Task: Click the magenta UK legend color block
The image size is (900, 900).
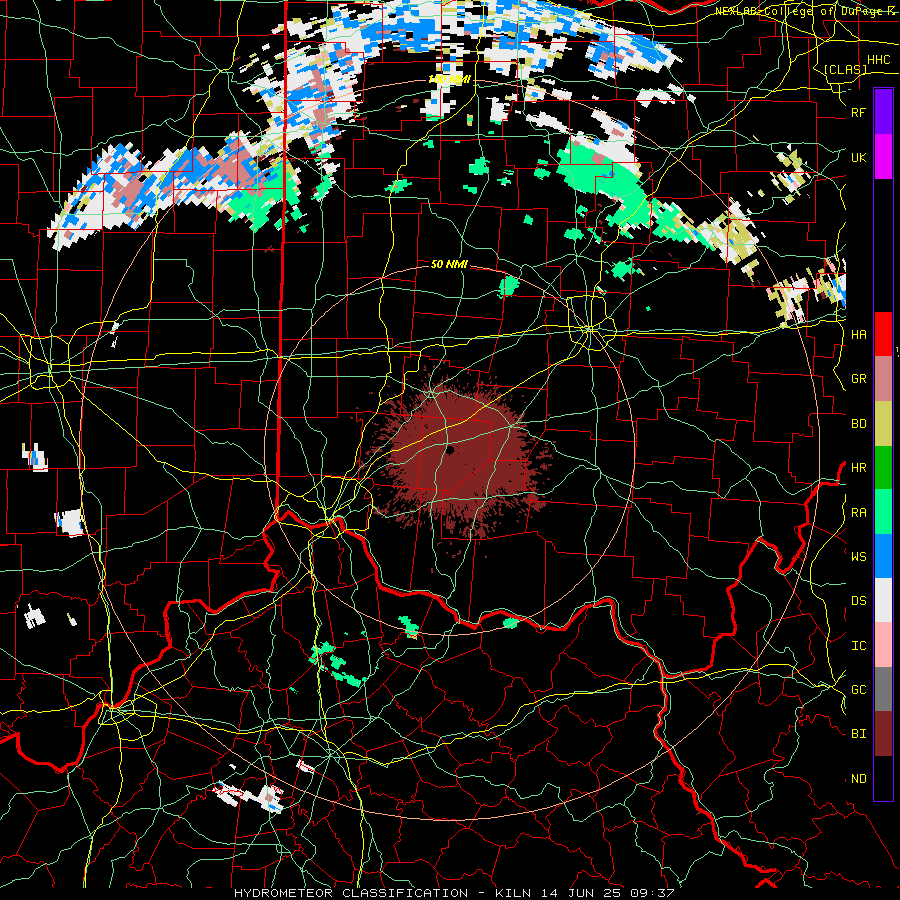Action: click(x=883, y=157)
